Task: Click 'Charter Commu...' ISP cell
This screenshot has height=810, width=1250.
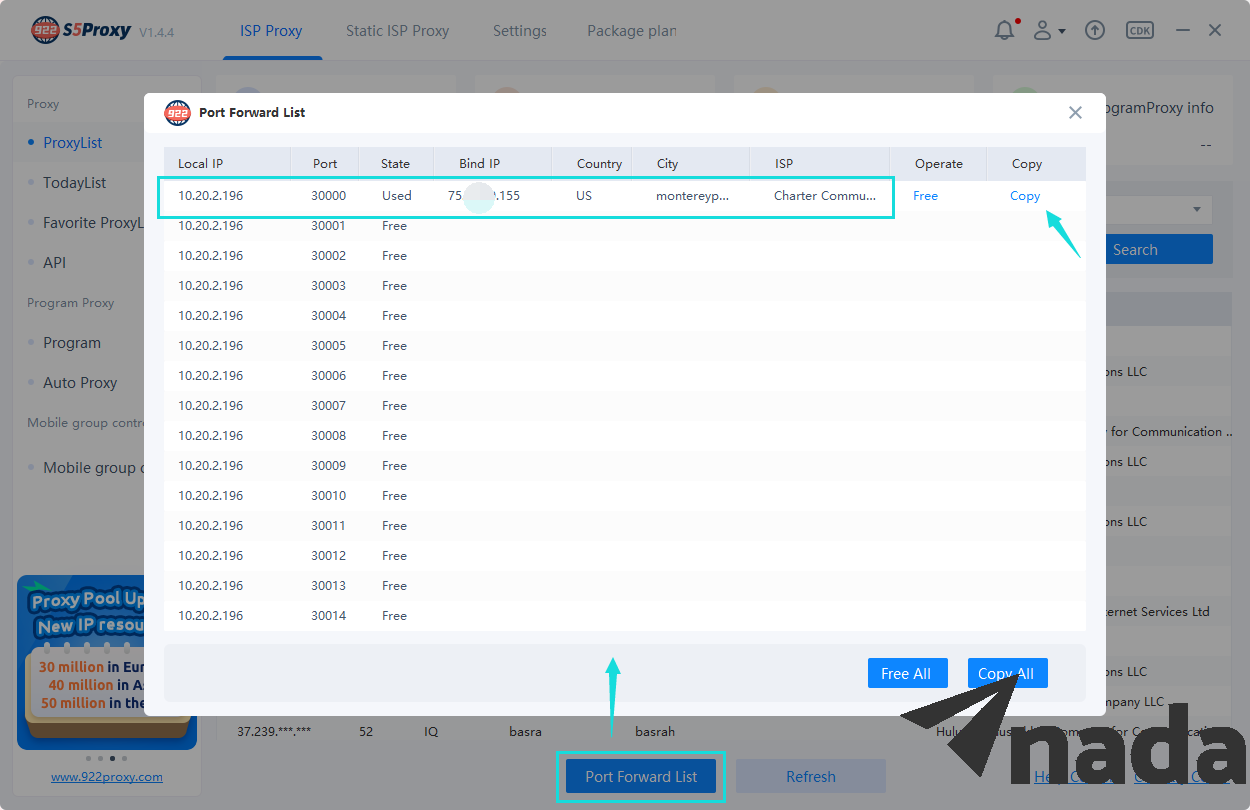Action: [825, 196]
